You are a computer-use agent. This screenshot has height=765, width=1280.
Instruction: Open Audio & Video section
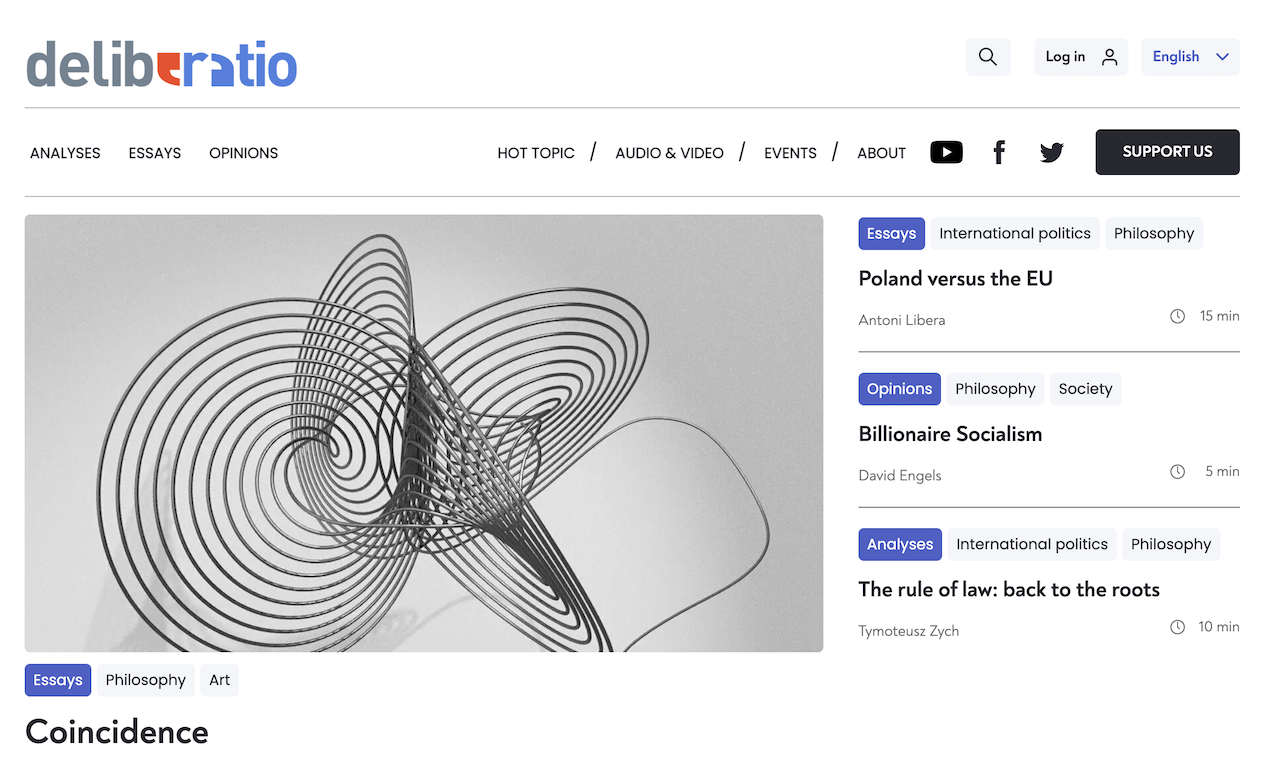pyautogui.click(x=669, y=153)
